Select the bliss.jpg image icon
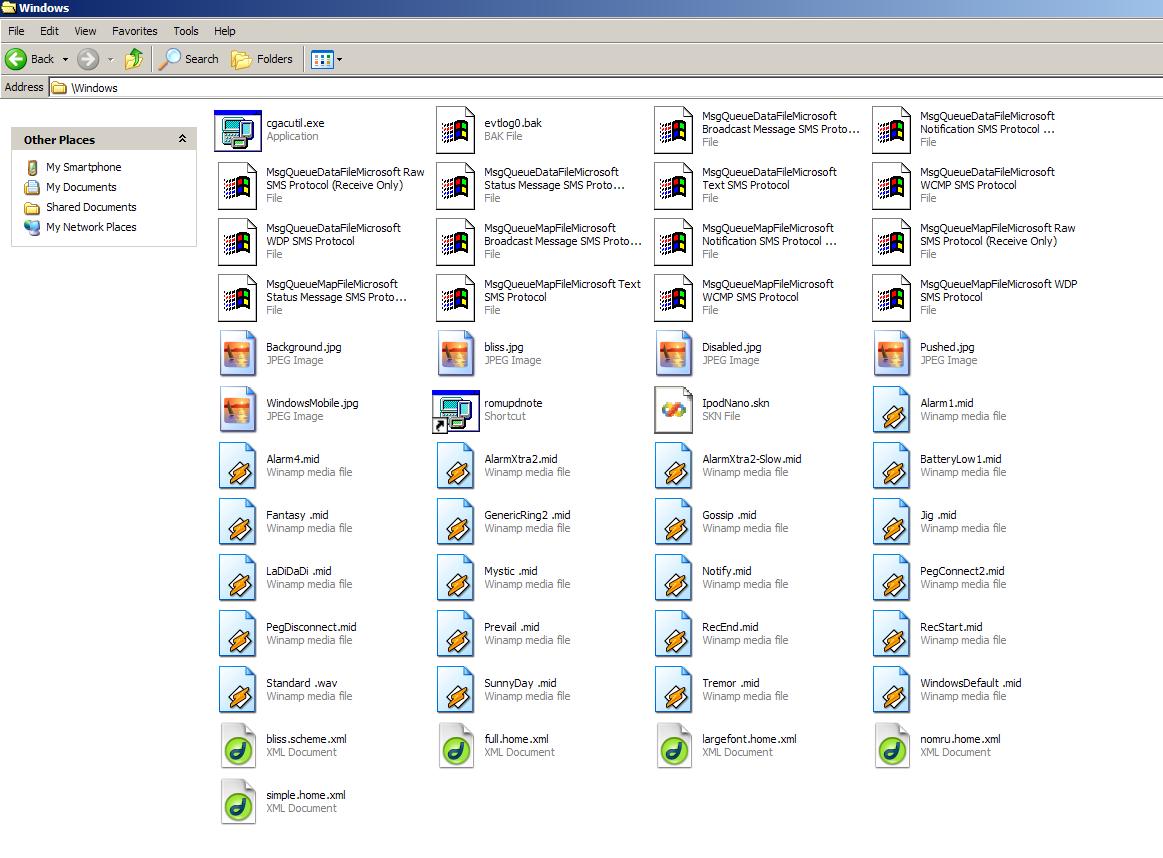 pos(455,354)
